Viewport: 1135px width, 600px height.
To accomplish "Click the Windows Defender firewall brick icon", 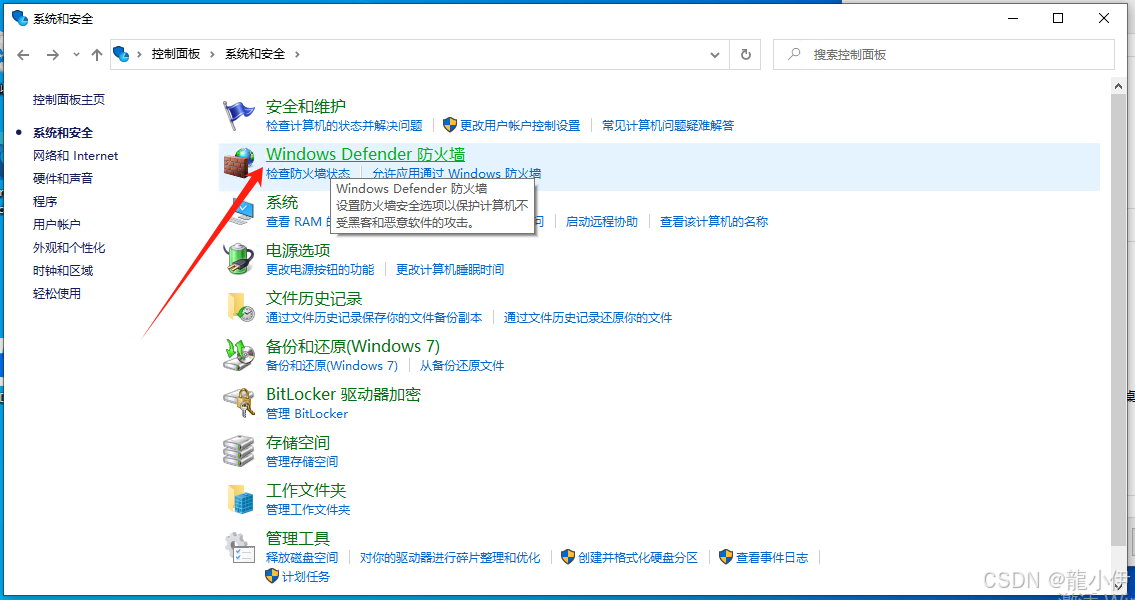I will click(238, 163).
